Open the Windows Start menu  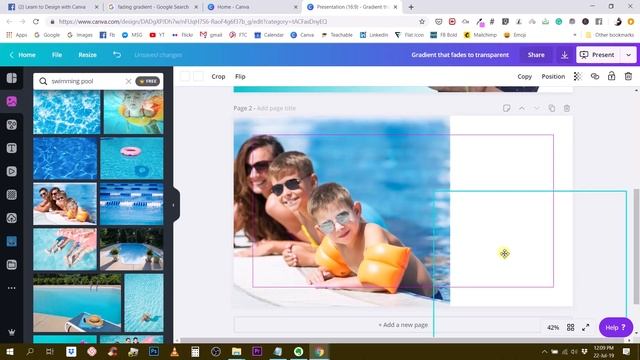coord(10,351)
